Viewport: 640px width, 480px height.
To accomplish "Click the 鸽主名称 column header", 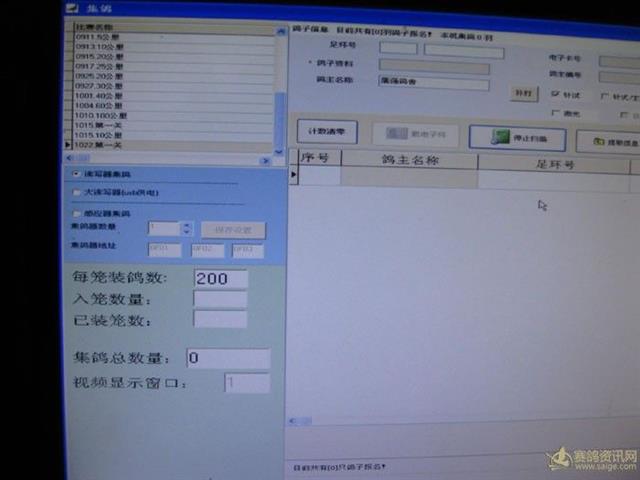I will point(410,160).
